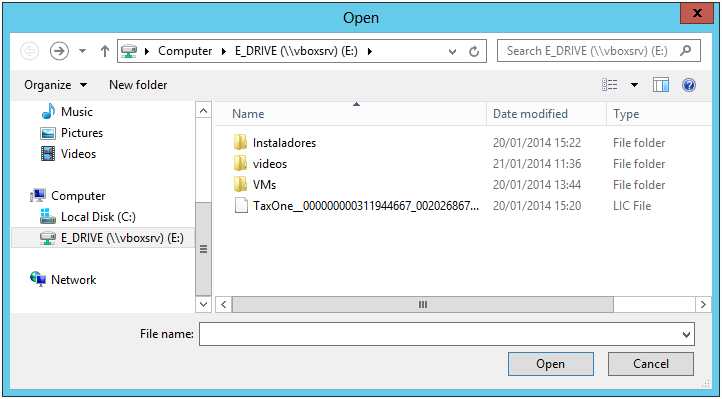Select Computer in the address breadcrumb
This screenshot has height=399, width=722.
coord(185,51)
